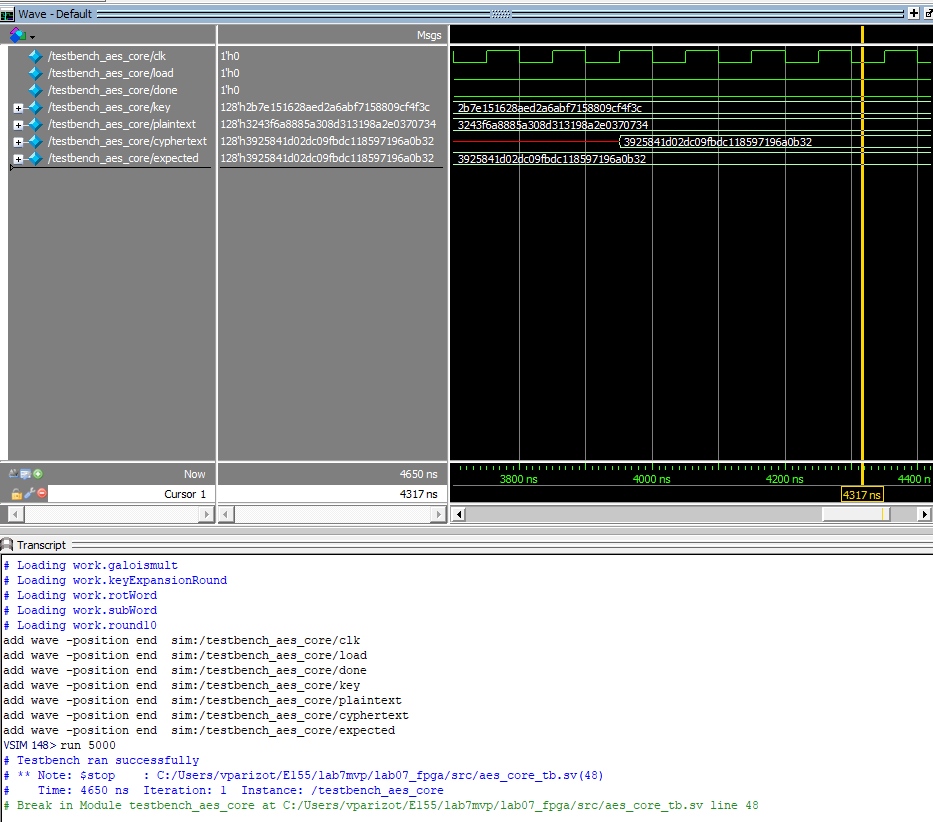Select /testbench_aes_core/done signal name

112,90
